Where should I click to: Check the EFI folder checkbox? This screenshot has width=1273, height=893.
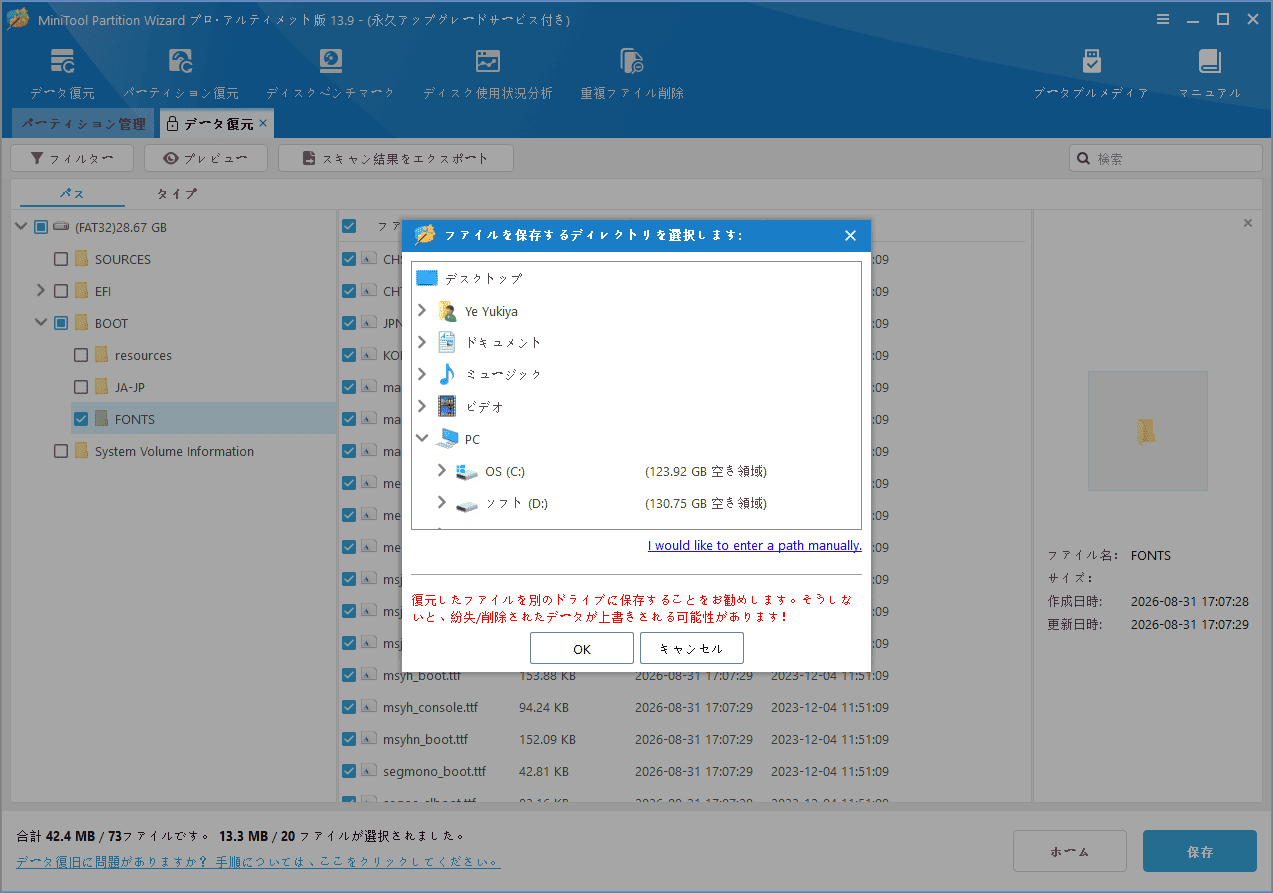[x=61, y=291]
